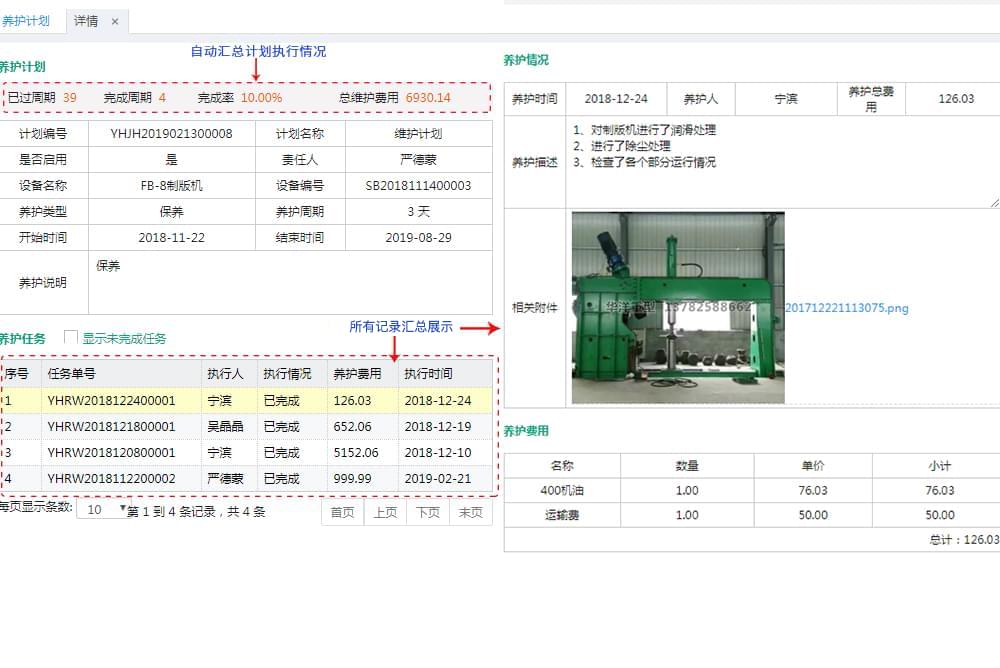Click device name FB-8制版机

172,186
